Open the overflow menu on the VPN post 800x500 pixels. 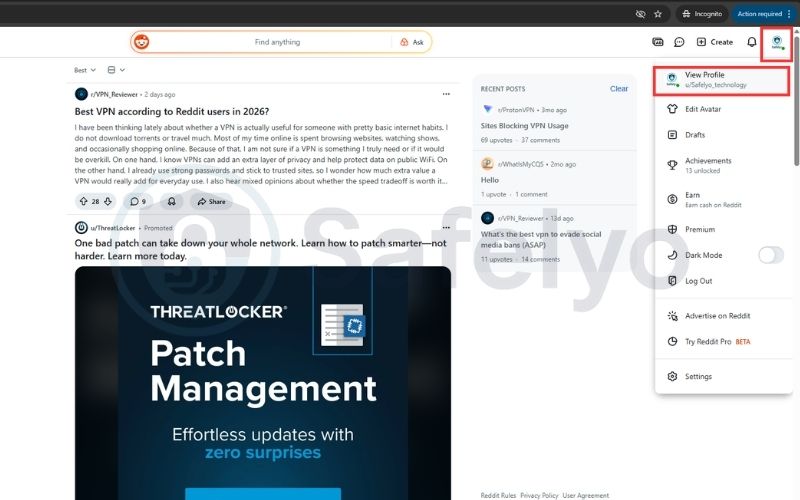point(446,93)
